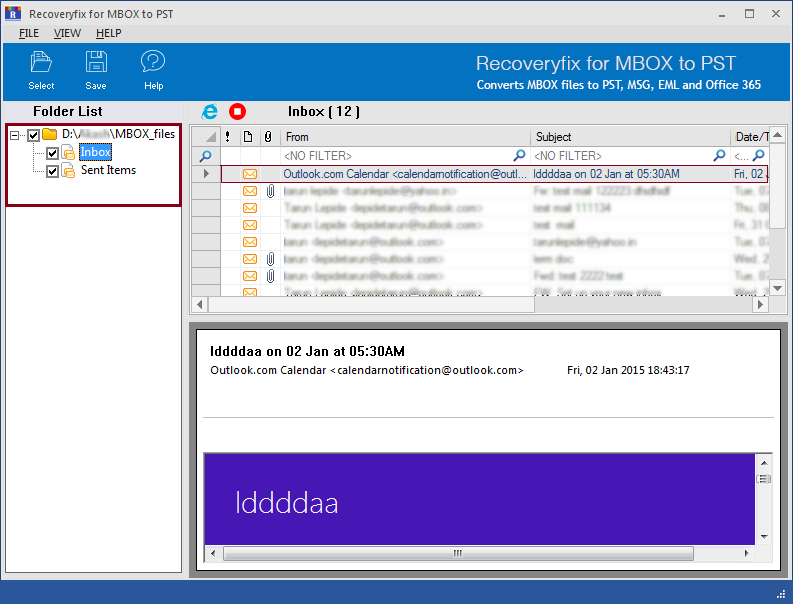The width and height of the screenshot is (793, 604).
Task: Toggle the MBOX_files root checkbox
Action: click(x=33, y=135)
